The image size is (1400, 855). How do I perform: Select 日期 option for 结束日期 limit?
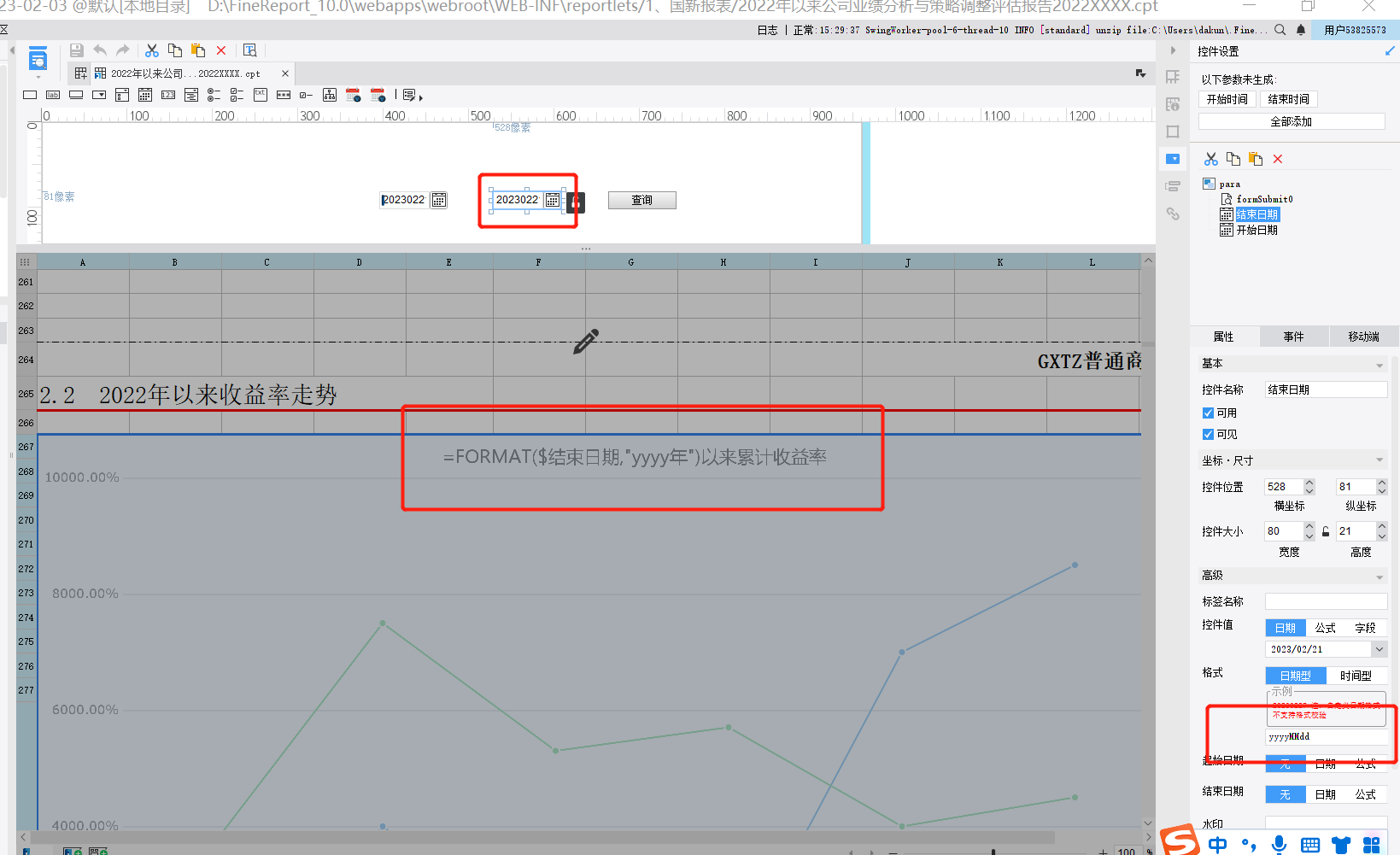tap(1326, 794)
